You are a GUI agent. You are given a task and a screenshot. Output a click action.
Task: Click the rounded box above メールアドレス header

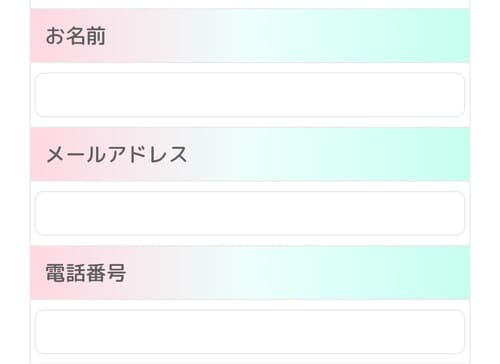click(x=250, y=95)
